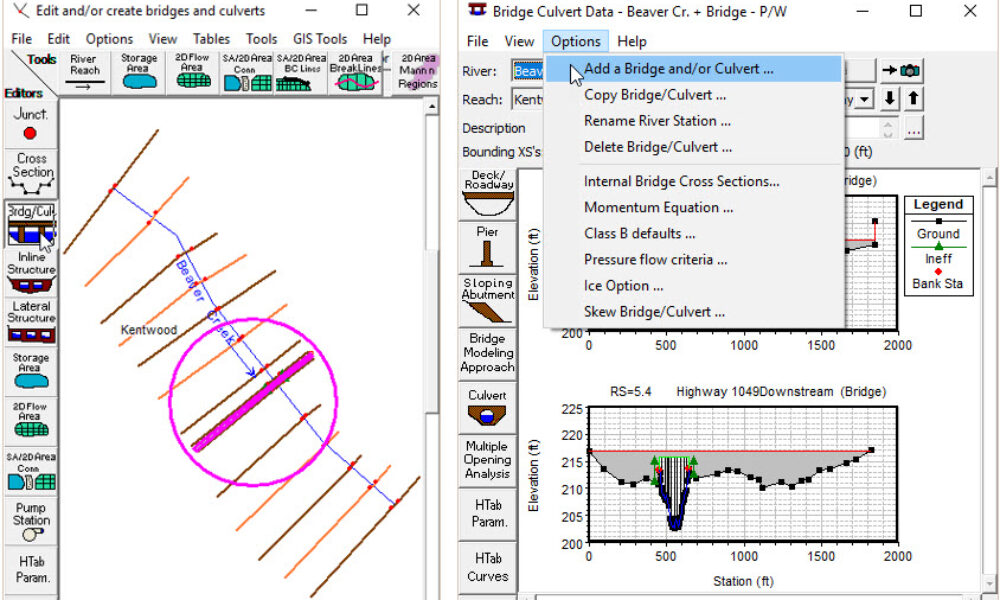Move to upstream station with up arrow
1000x600 pixels.
coord(913,99)
